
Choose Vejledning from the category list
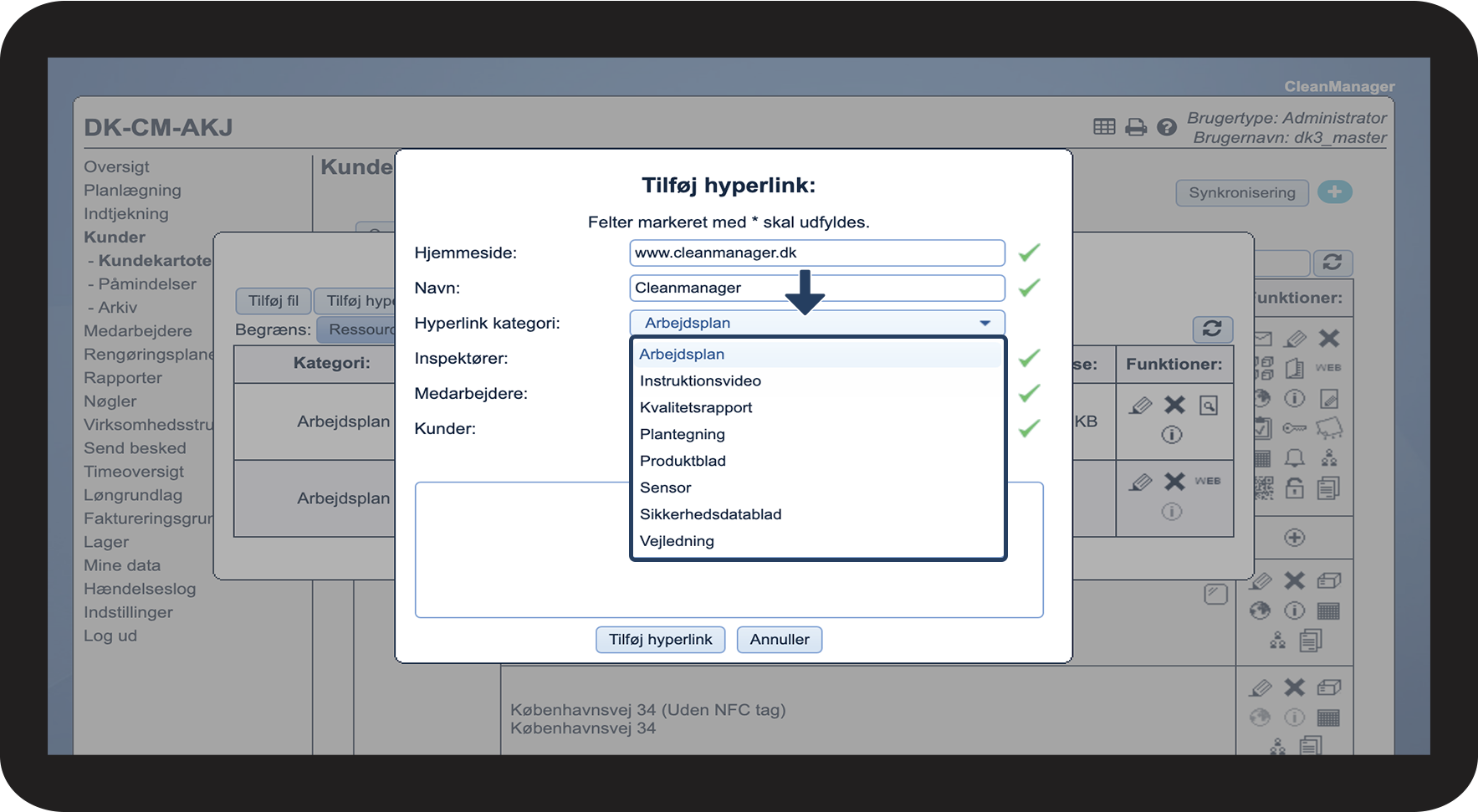coord(817,541)
